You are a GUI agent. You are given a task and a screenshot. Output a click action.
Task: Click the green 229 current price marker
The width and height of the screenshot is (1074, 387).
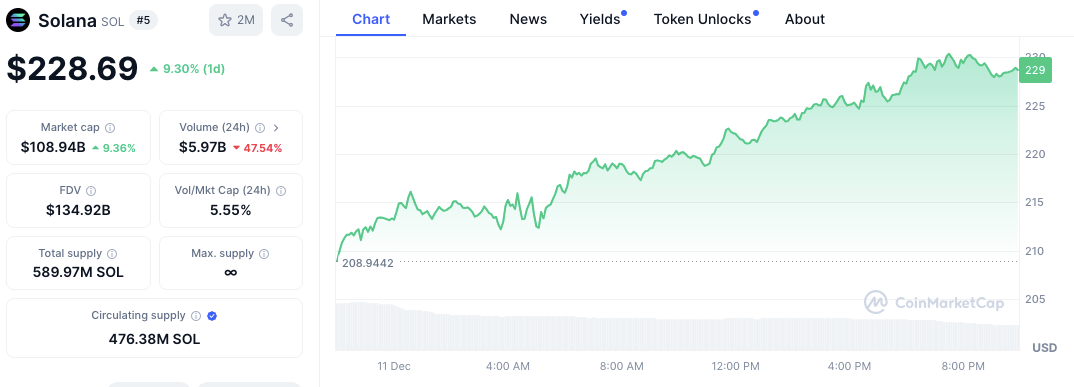click(x=1036, y=71)
